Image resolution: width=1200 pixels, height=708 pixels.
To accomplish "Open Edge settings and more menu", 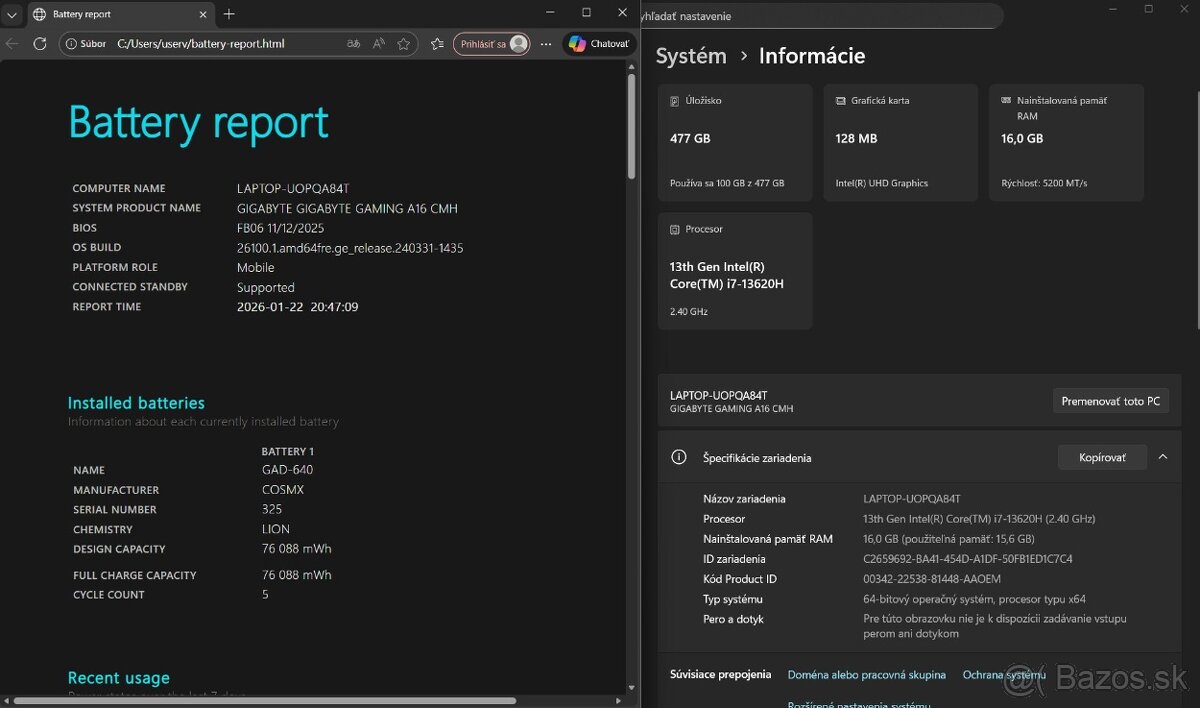I will [x=545, y=44].
